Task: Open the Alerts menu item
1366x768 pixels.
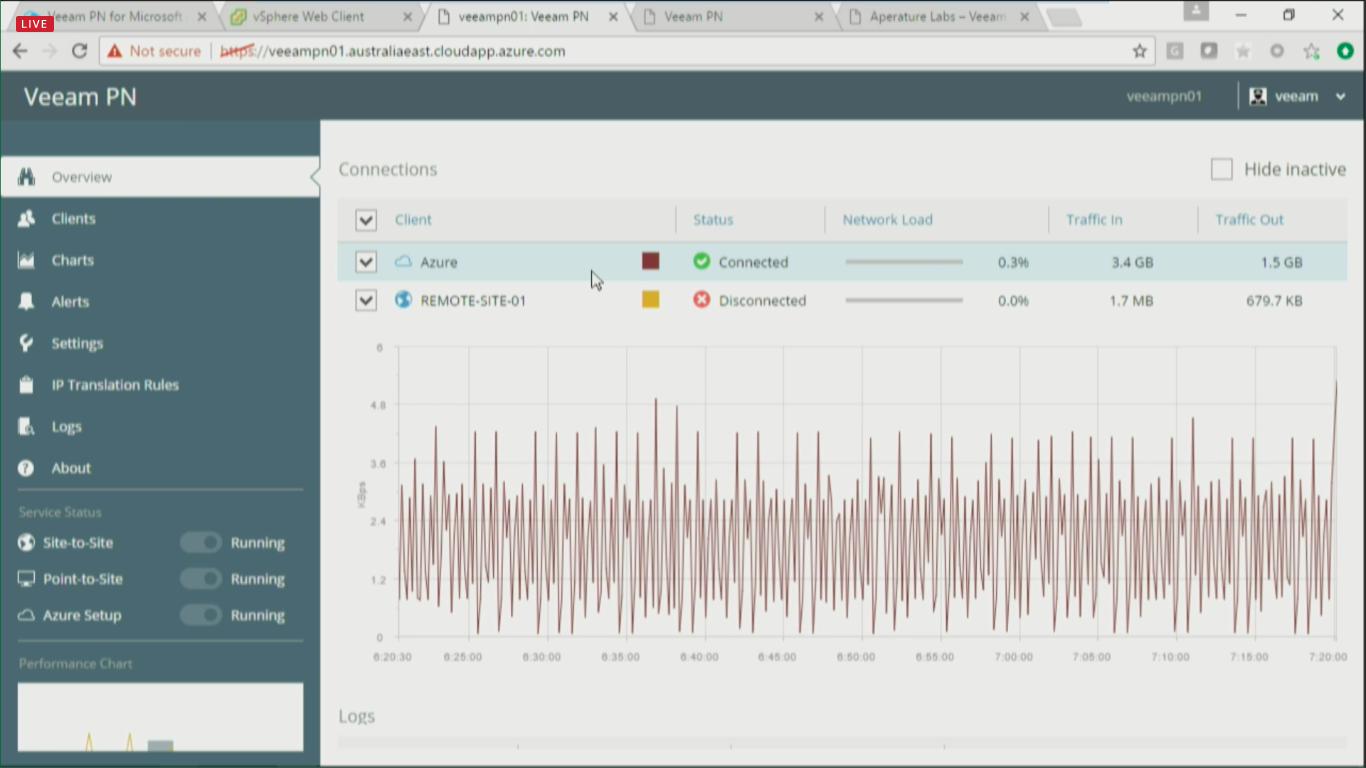Action: point(160,301)
